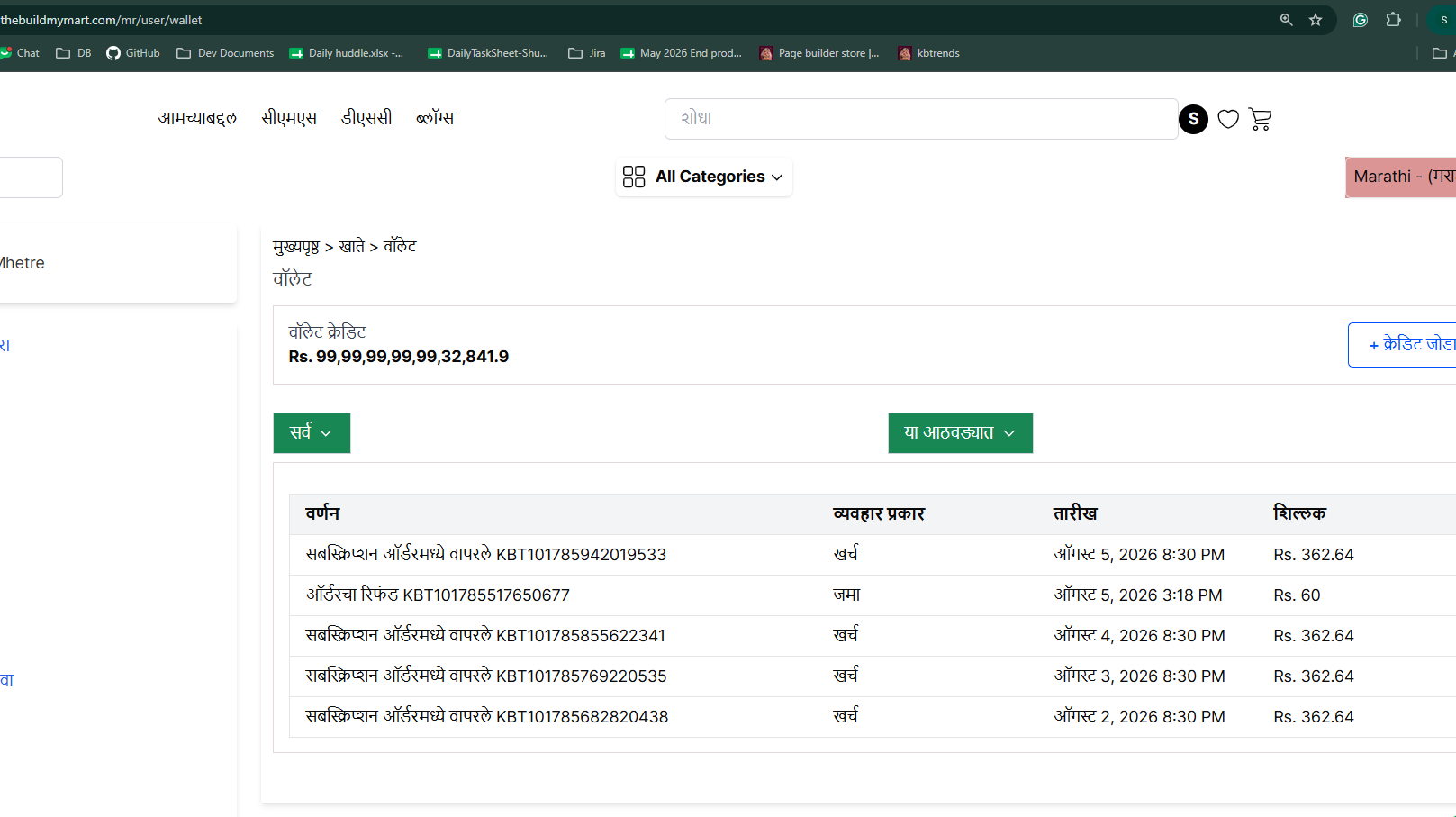Viewport: 1456px width, 817px height.
Task: Click date ऑगस्ट 5, 2026 3:18 PM
Action: click(x=1138, y=595)
